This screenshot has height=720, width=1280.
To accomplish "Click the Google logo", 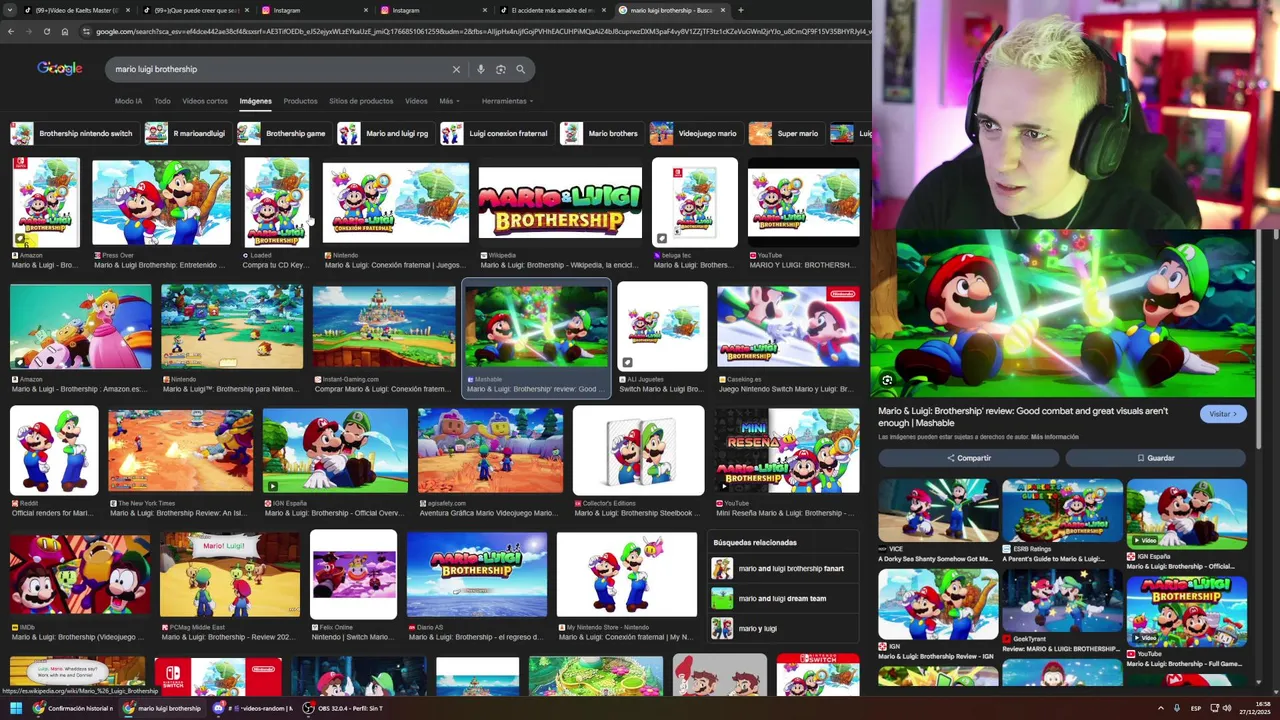I will [x=60, y=68].
